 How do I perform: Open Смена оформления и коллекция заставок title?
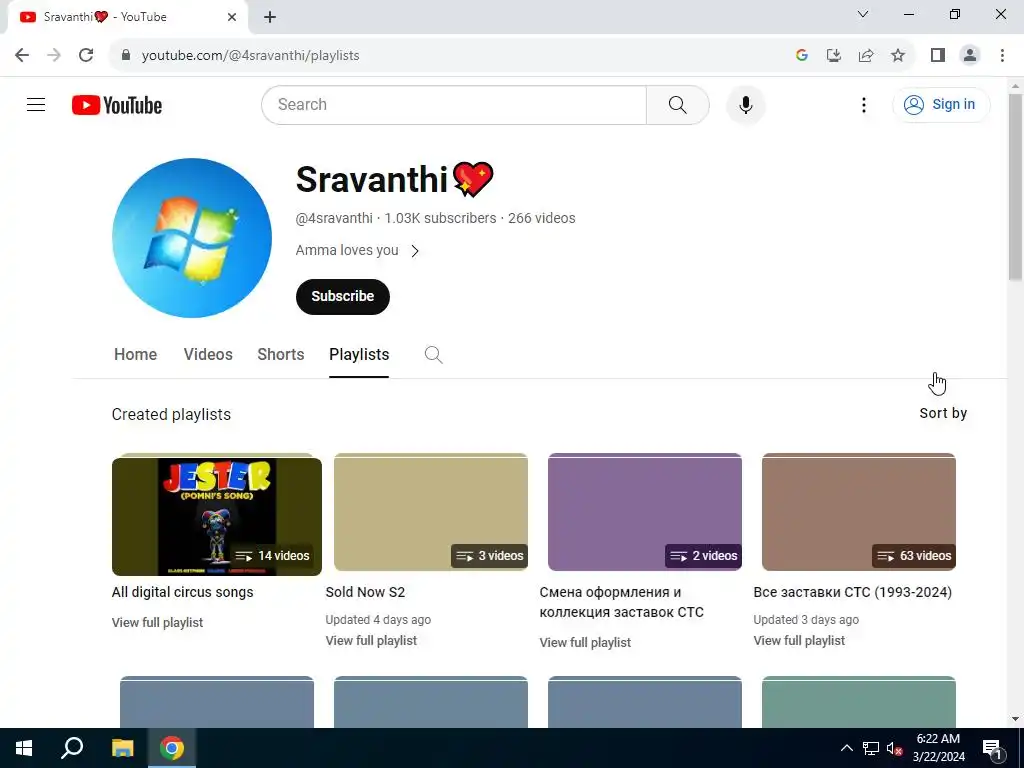[622, 601]
